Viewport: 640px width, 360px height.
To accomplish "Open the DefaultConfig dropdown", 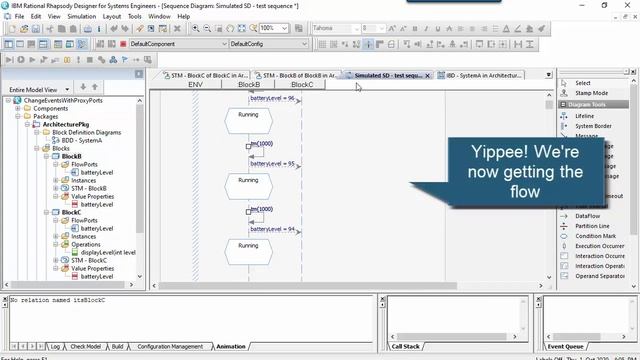I will point(304,44).
